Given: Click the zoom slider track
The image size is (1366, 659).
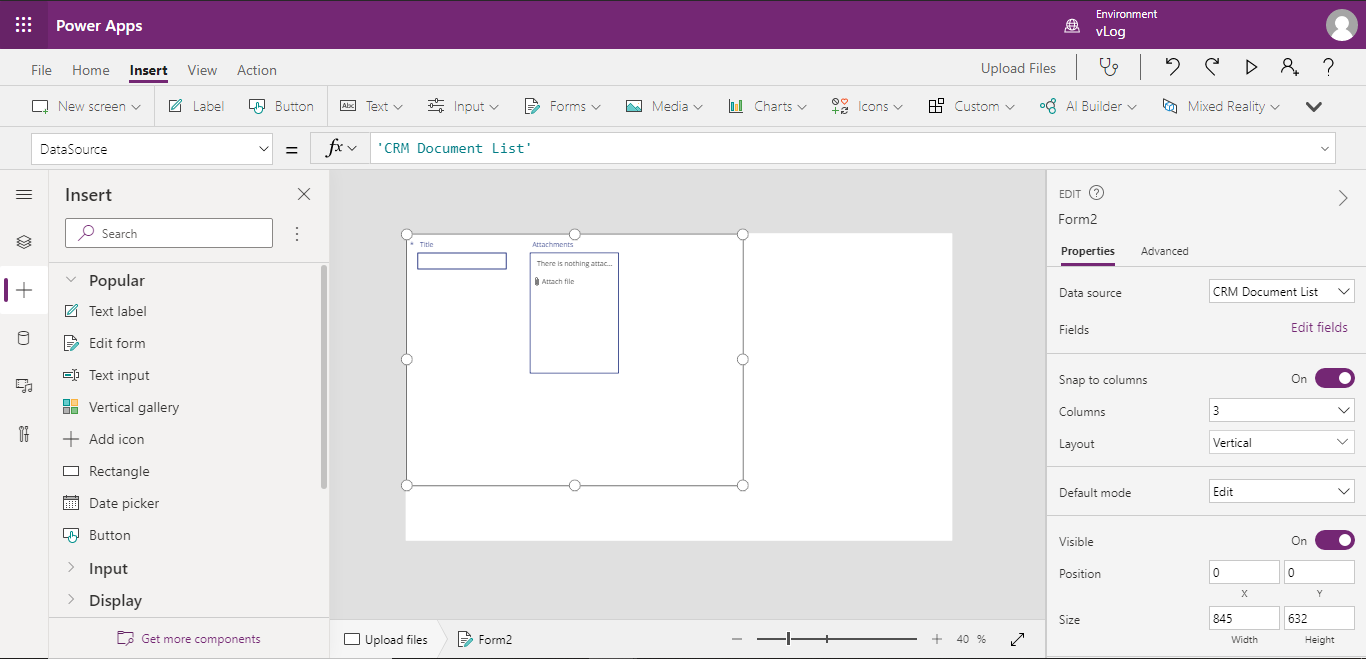Looking at the screenshot, I should click(837, 639).
